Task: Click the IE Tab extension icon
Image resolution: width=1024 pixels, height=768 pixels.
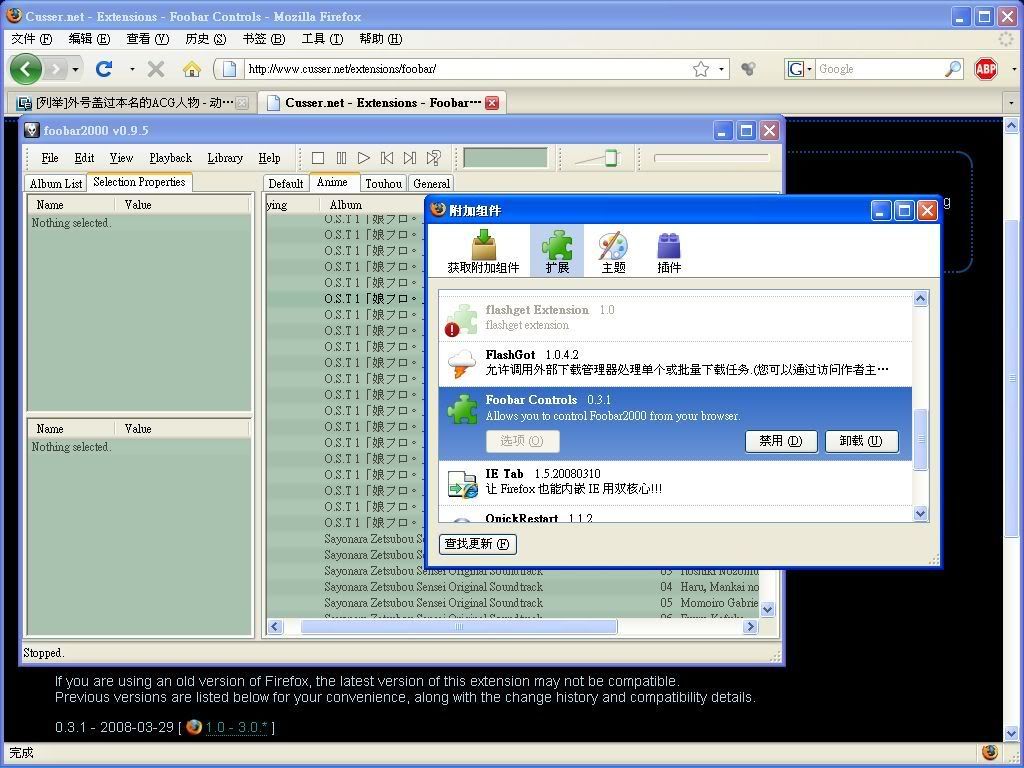Action: pyautogui.click(x=462, y=484)
